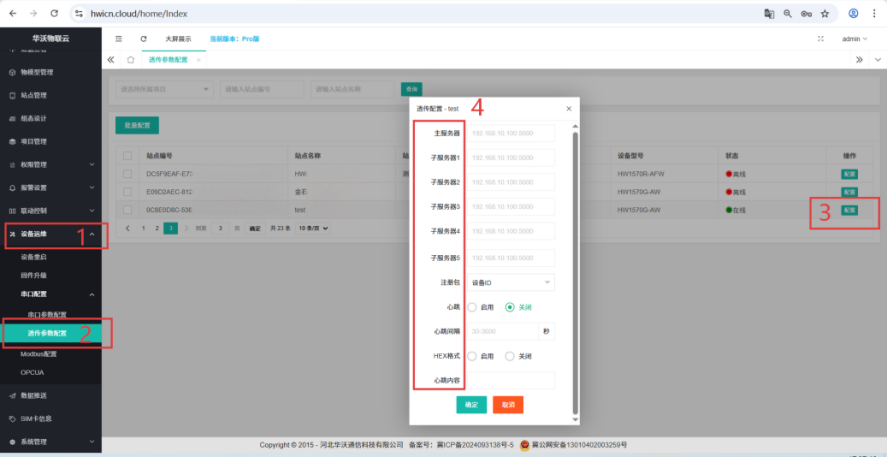Screen dimensions: 887x457
Task: Click the orange 取消 button
Action: 508,404
